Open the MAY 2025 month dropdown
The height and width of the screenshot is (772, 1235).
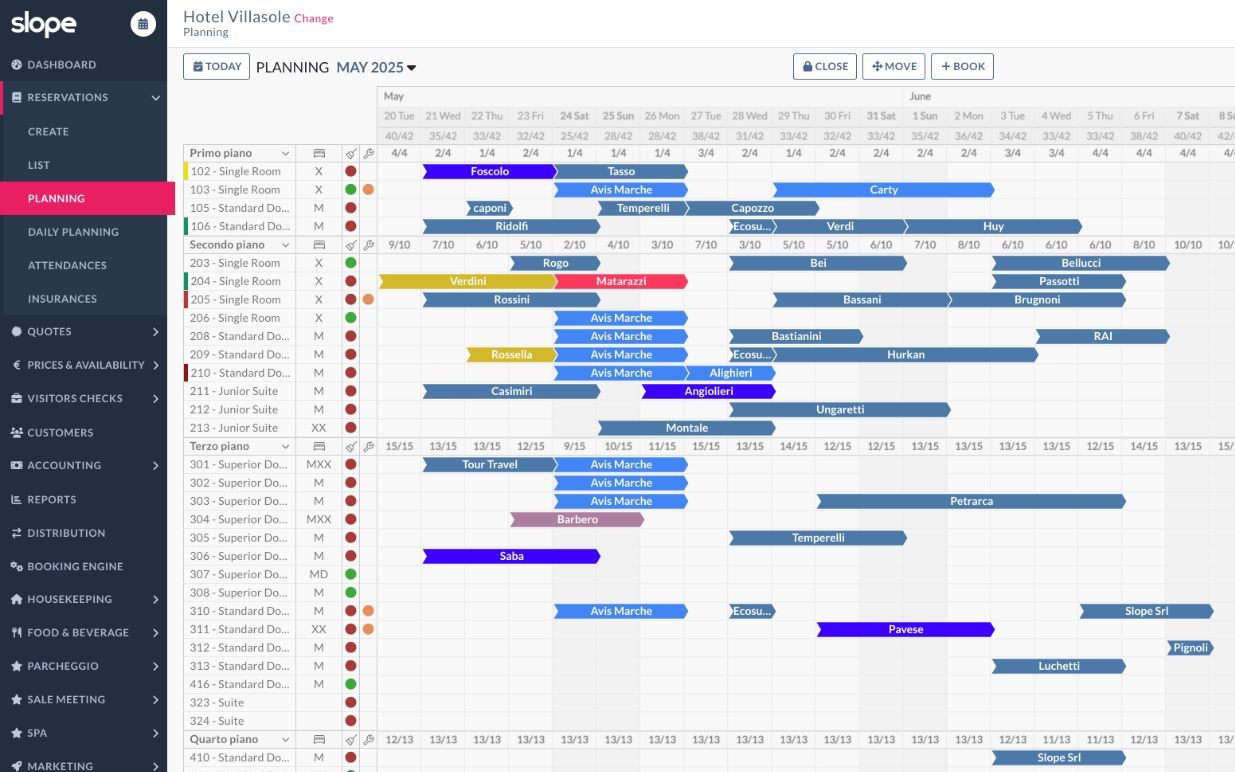coord(376,67)
